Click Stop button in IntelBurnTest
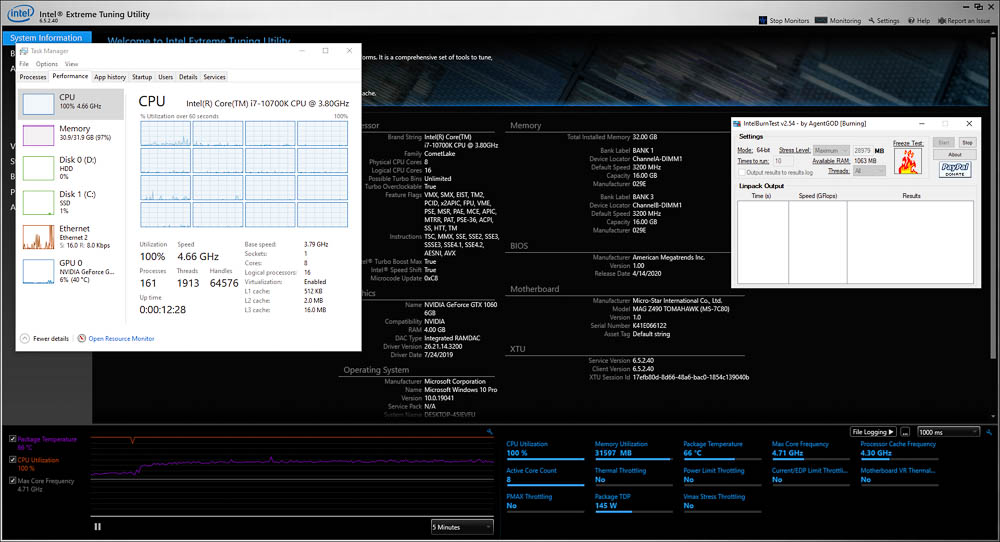Screen dimensions: 1000x542 (967, 143)
